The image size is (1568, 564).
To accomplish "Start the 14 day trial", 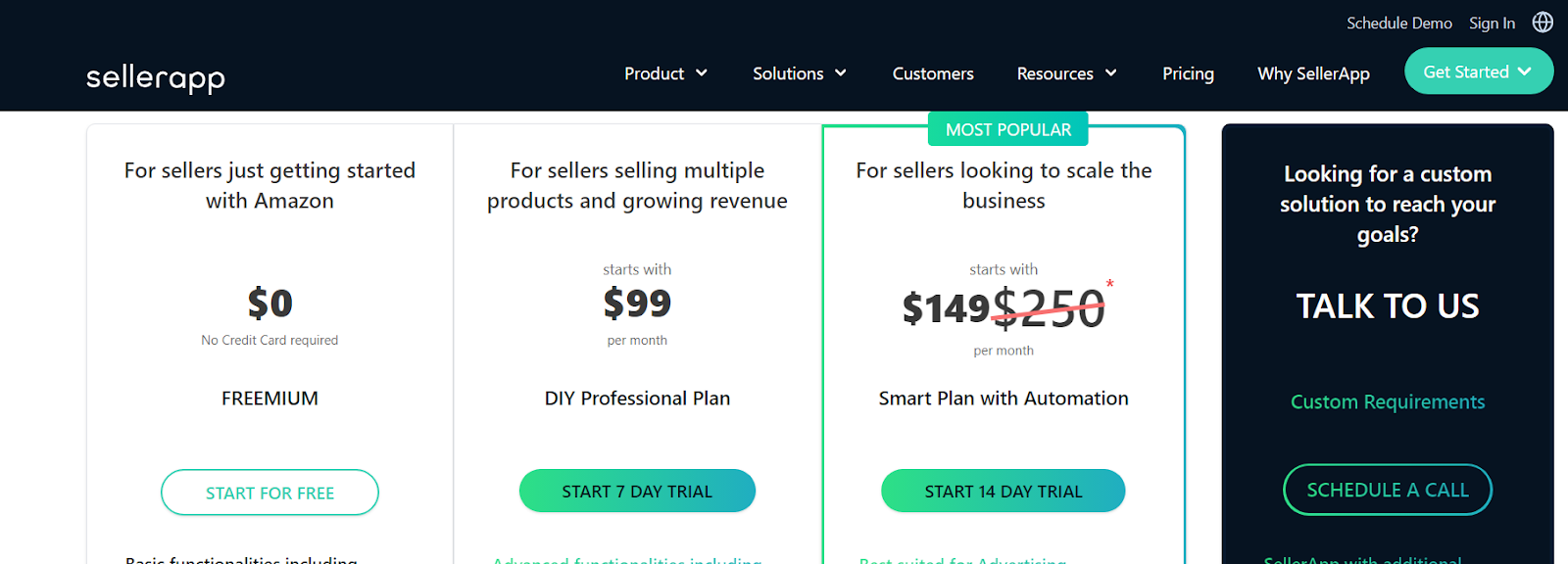I will 1004,491.
